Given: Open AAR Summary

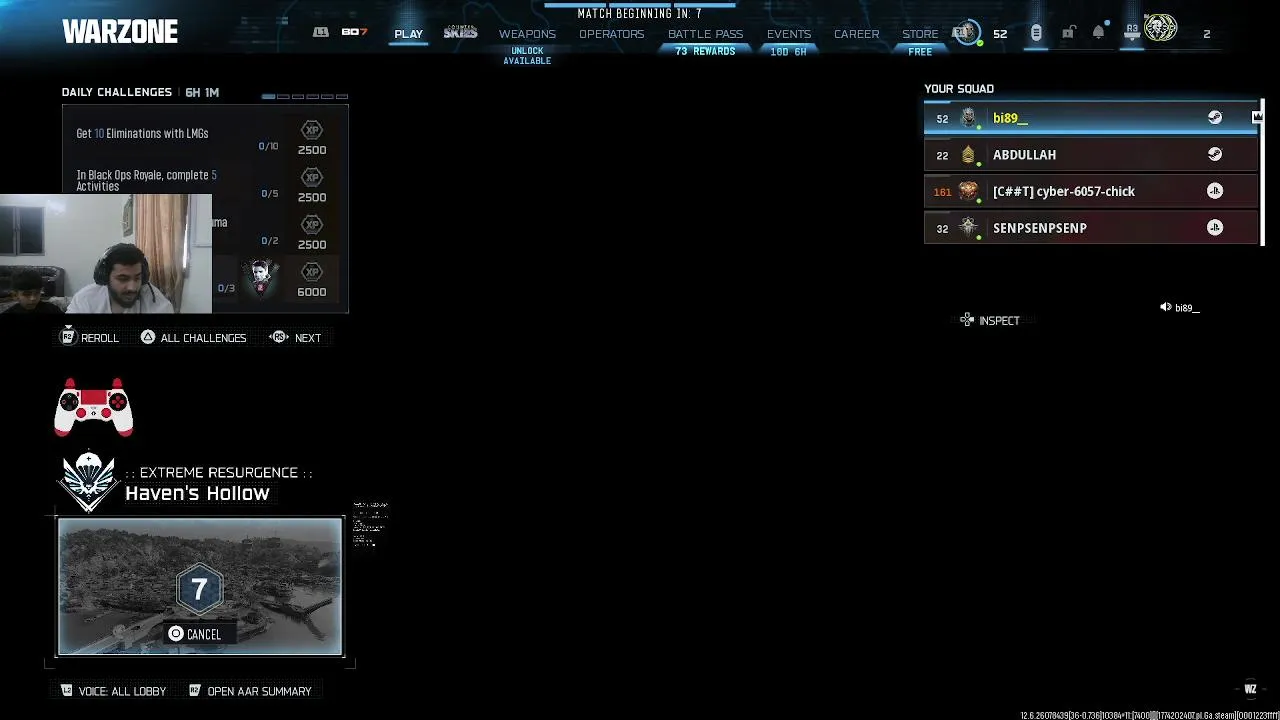Looking at the screenshot, I should click(x=250, y=691).
